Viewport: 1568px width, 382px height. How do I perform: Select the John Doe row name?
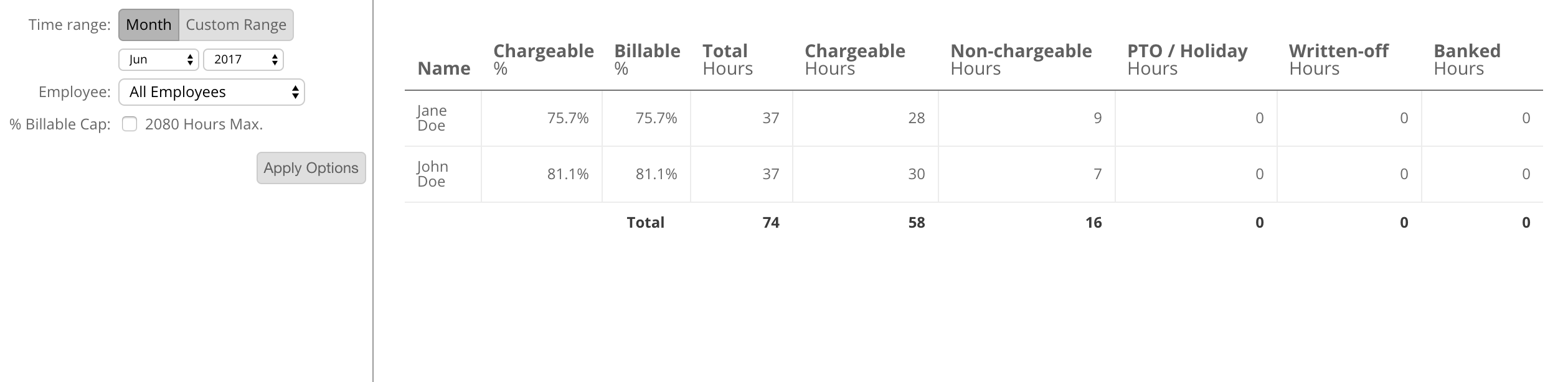[432, 174]
